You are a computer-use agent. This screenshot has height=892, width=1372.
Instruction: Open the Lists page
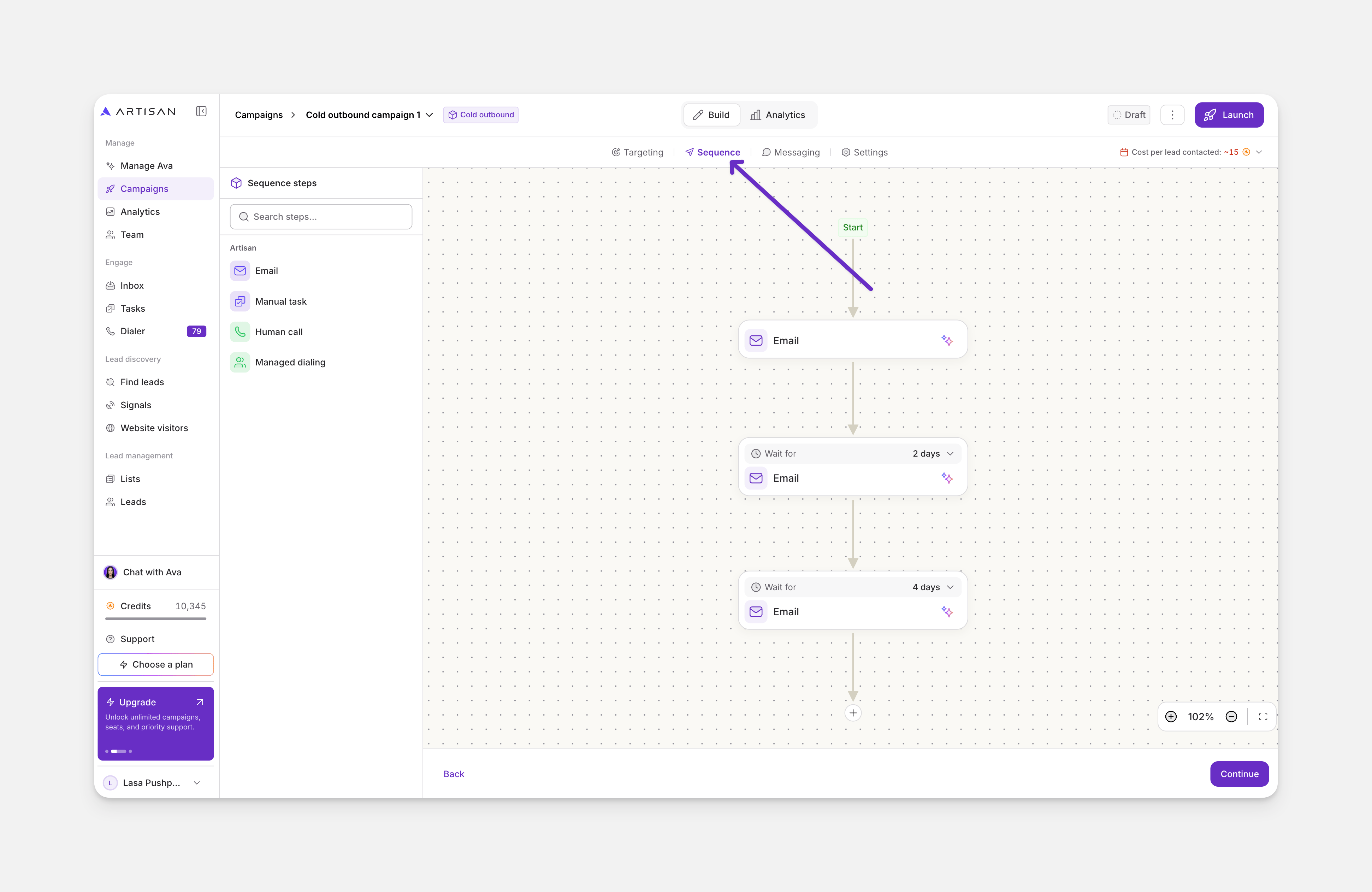[156, 479]
